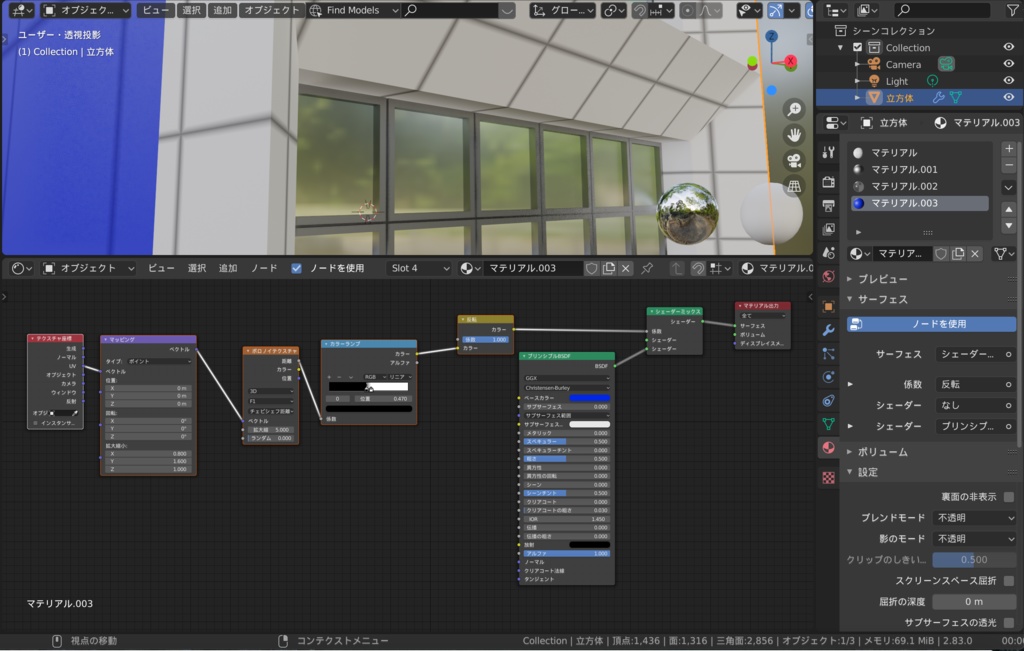Toggle fake user shield in node editor header
1024x651 pixels.
click(591, 268)
